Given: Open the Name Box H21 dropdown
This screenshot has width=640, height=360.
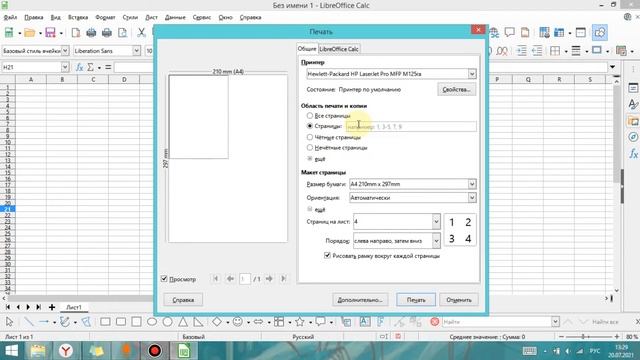Looking at the screenshot, I should pos(65,67).
